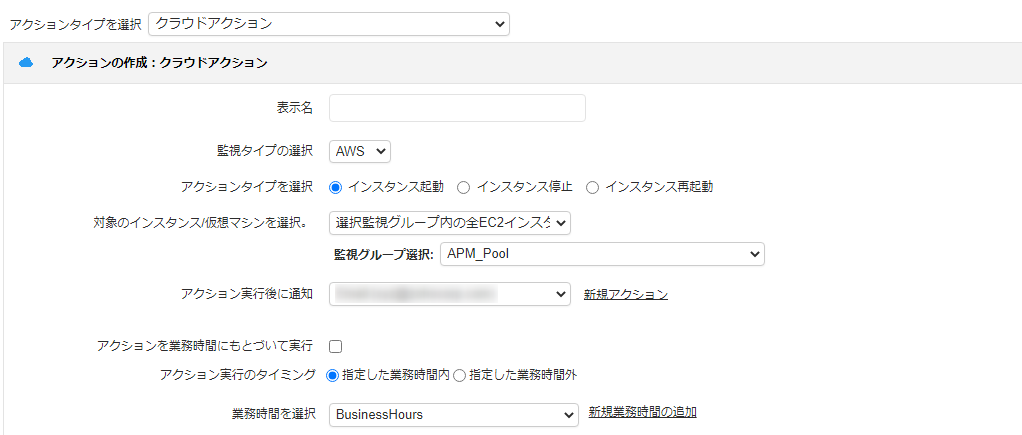Click the 業務時間を選択 label text
The height and width of the screenshot is (435, 1022).
tap(273, 414)
